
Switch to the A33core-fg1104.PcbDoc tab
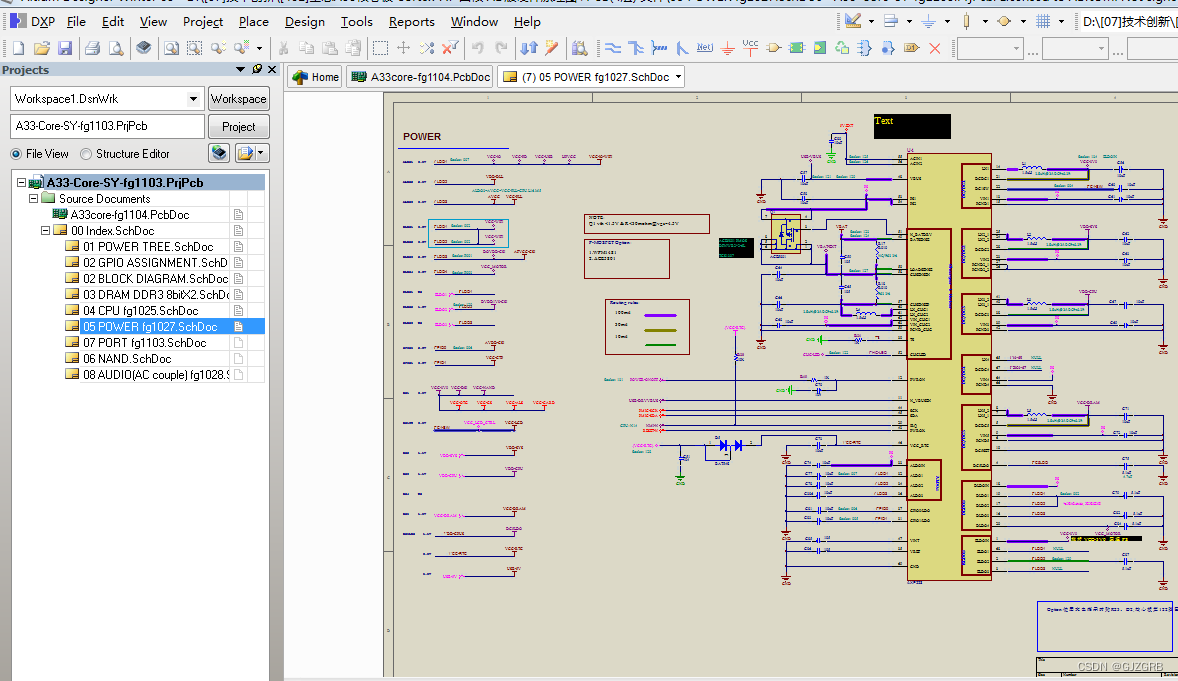coord(421,77)
